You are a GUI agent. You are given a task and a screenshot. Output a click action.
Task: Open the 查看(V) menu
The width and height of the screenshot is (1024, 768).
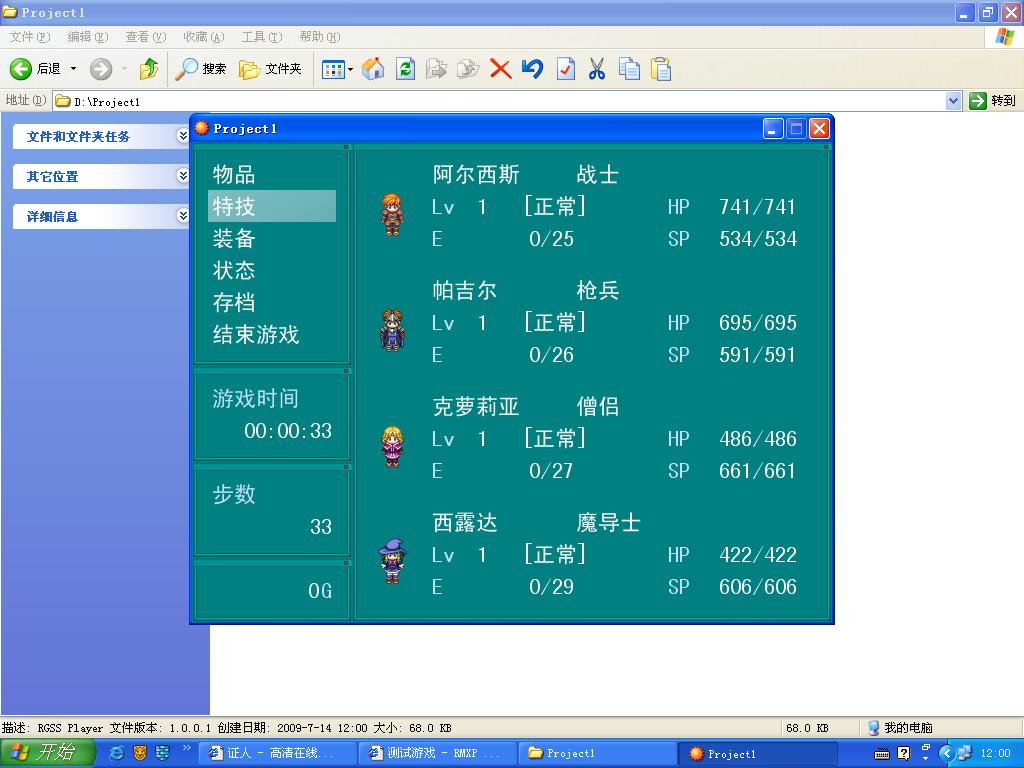[x=146, y=37]
